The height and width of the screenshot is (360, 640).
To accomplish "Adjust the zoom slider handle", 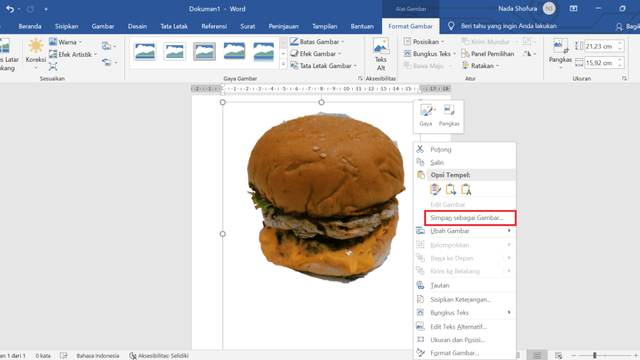I will pos(595,356).
